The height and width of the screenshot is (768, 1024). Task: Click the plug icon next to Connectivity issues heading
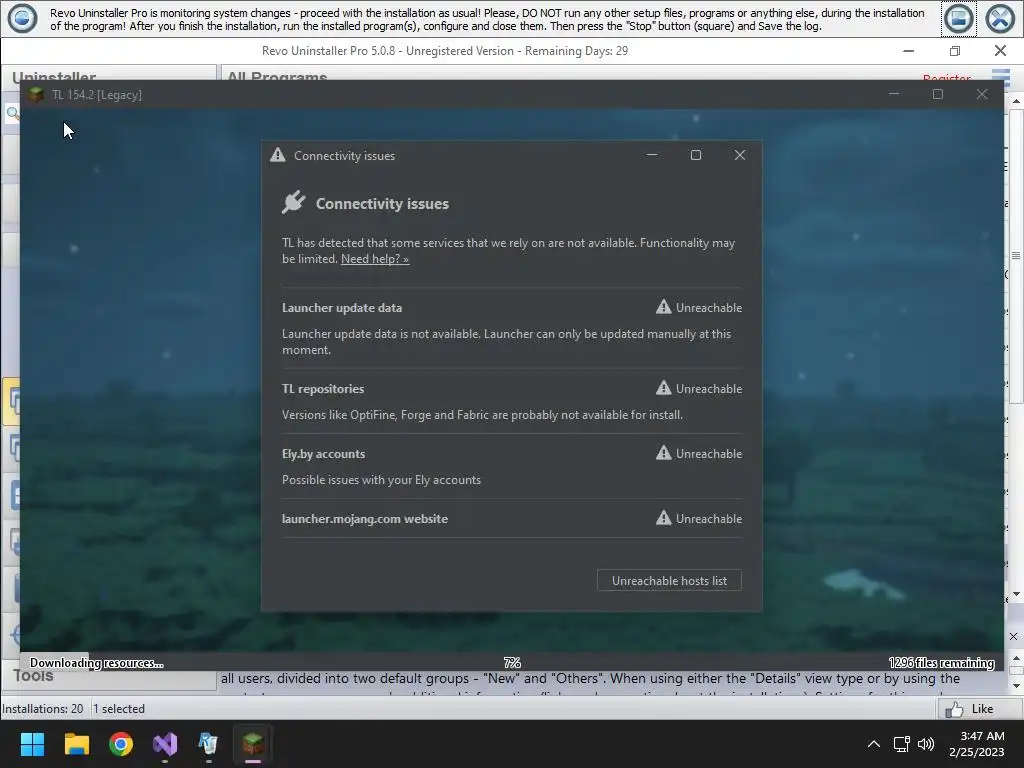[294, 202]
